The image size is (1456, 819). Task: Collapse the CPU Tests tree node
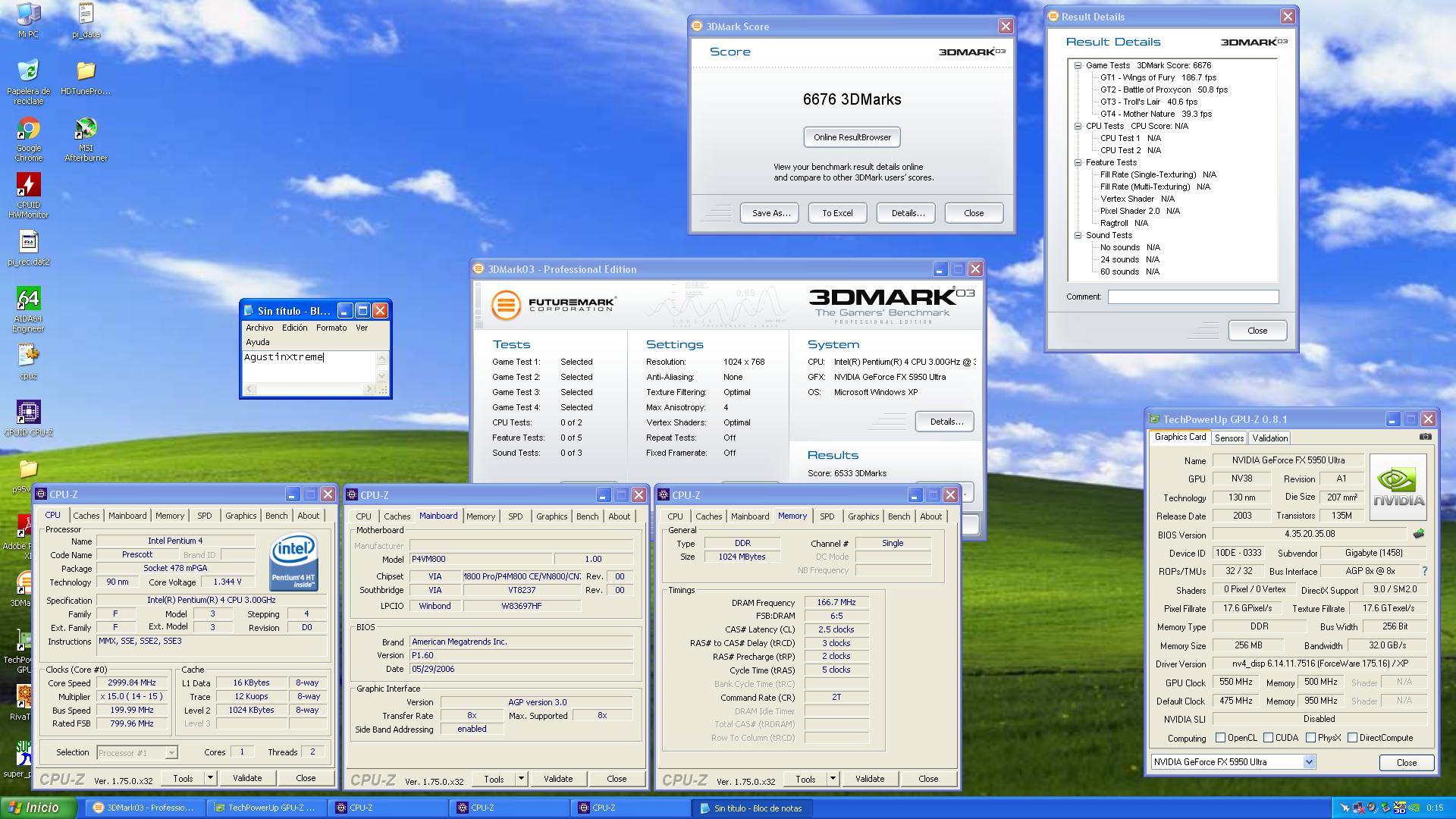[x=1078, y=126]
